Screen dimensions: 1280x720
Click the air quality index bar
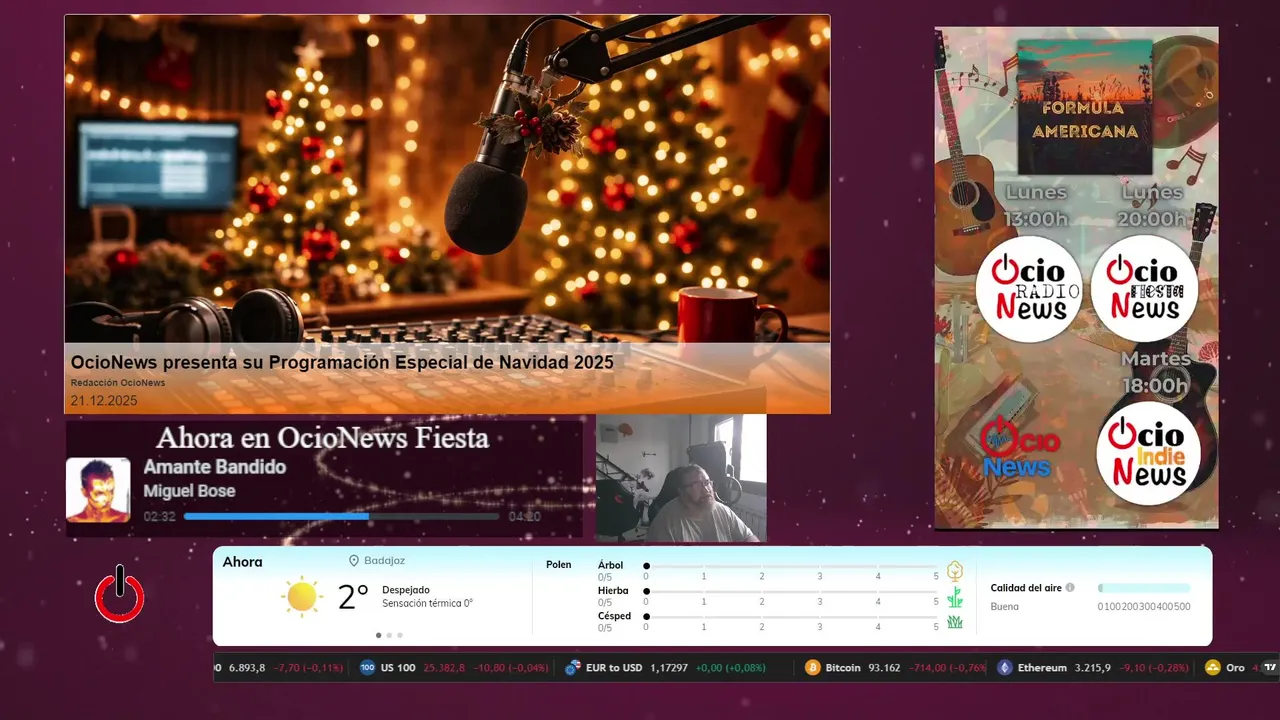pyautogui.click(x=1144, y=588)
